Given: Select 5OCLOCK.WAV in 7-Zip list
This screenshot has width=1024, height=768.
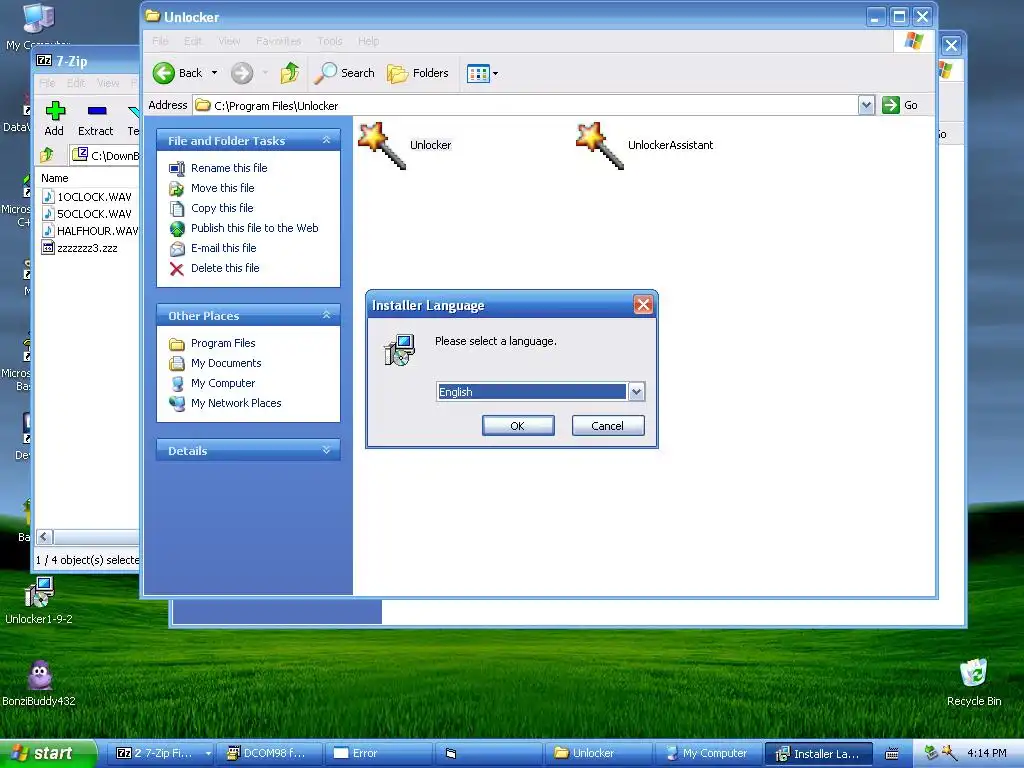Looking at the screenshot, I should [x=94, y=214].
